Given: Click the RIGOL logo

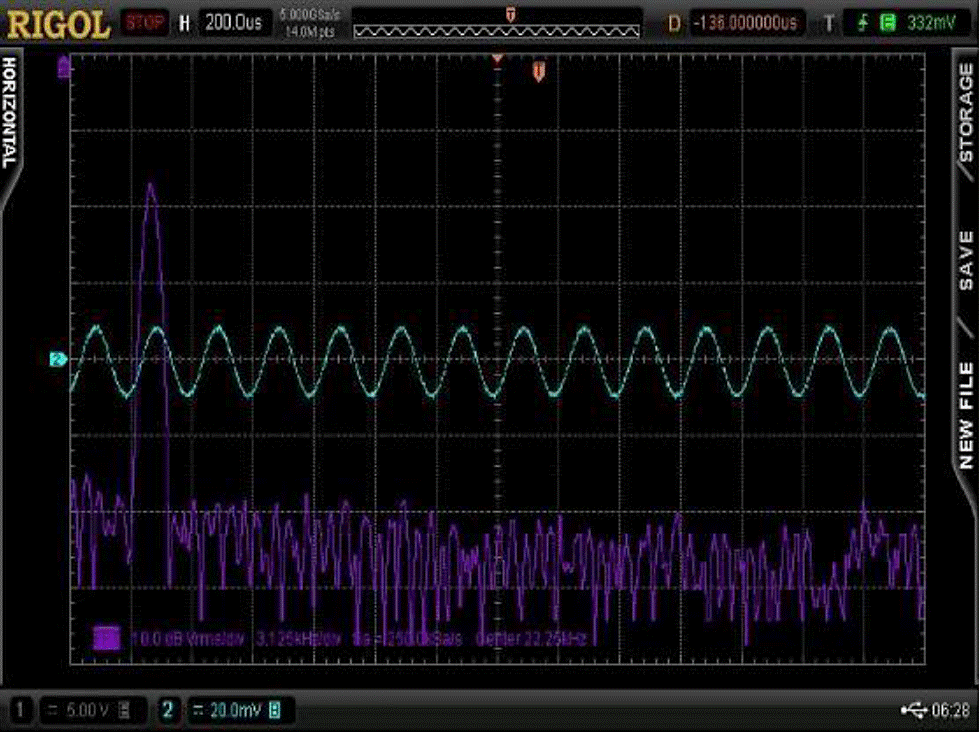Looking at the screenshot, I should tap(57, 23).
